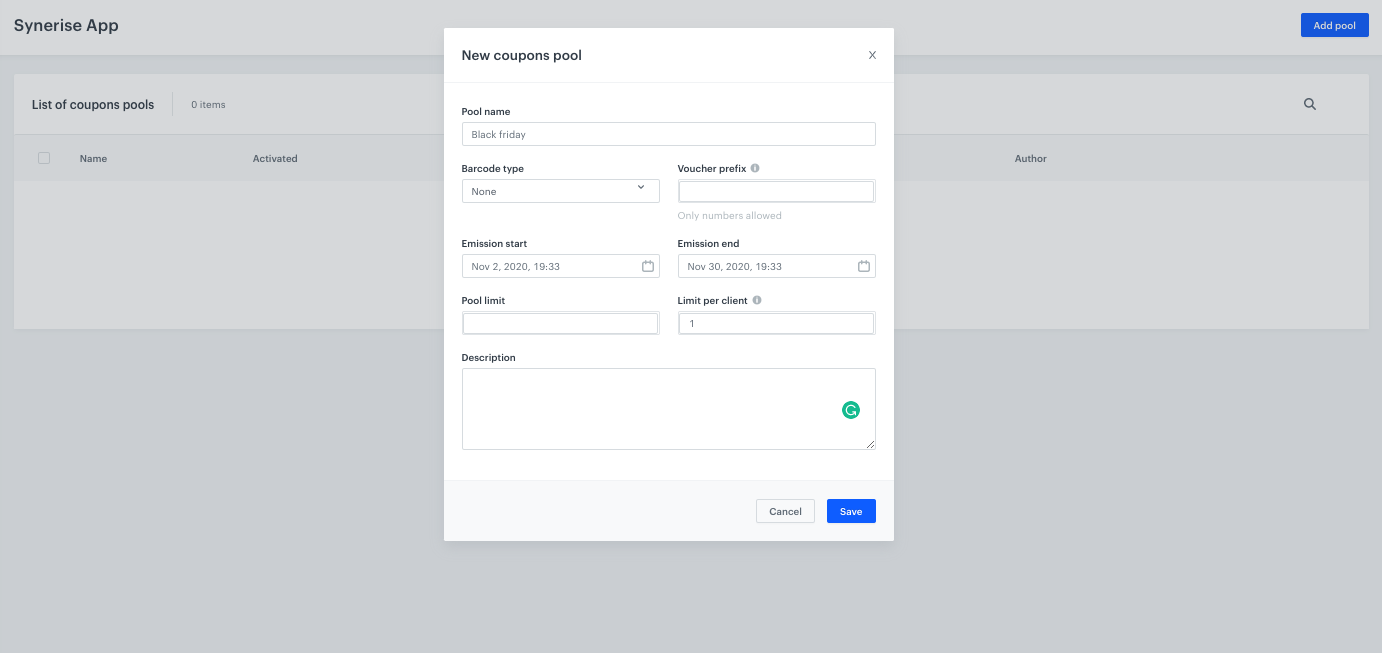
Task: Close the New coupons pool dialog
Action: (x=871, y=55)
